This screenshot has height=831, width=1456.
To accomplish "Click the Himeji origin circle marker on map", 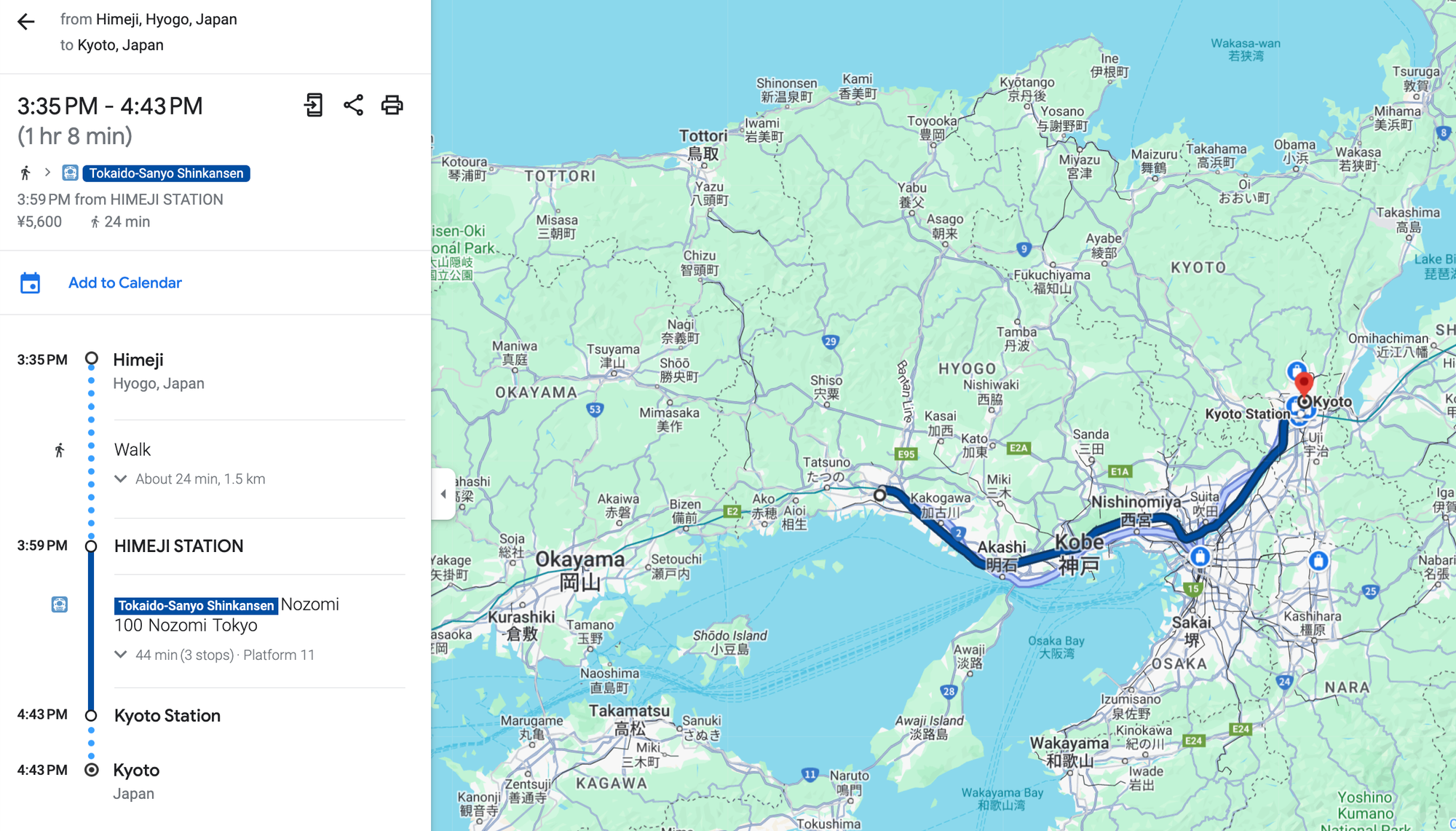I will 879,495.
